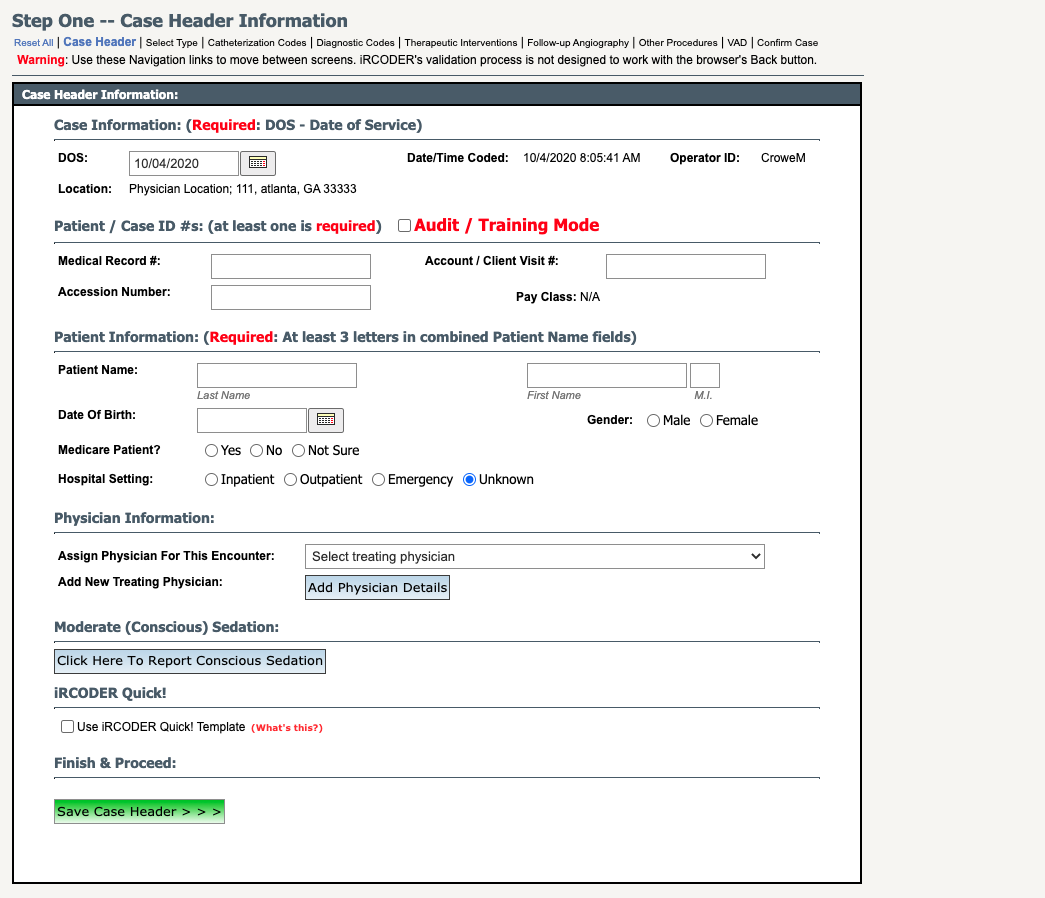Select the Pay Class N/A text
Screen dimensions: 1045x898
coord(590,297)
